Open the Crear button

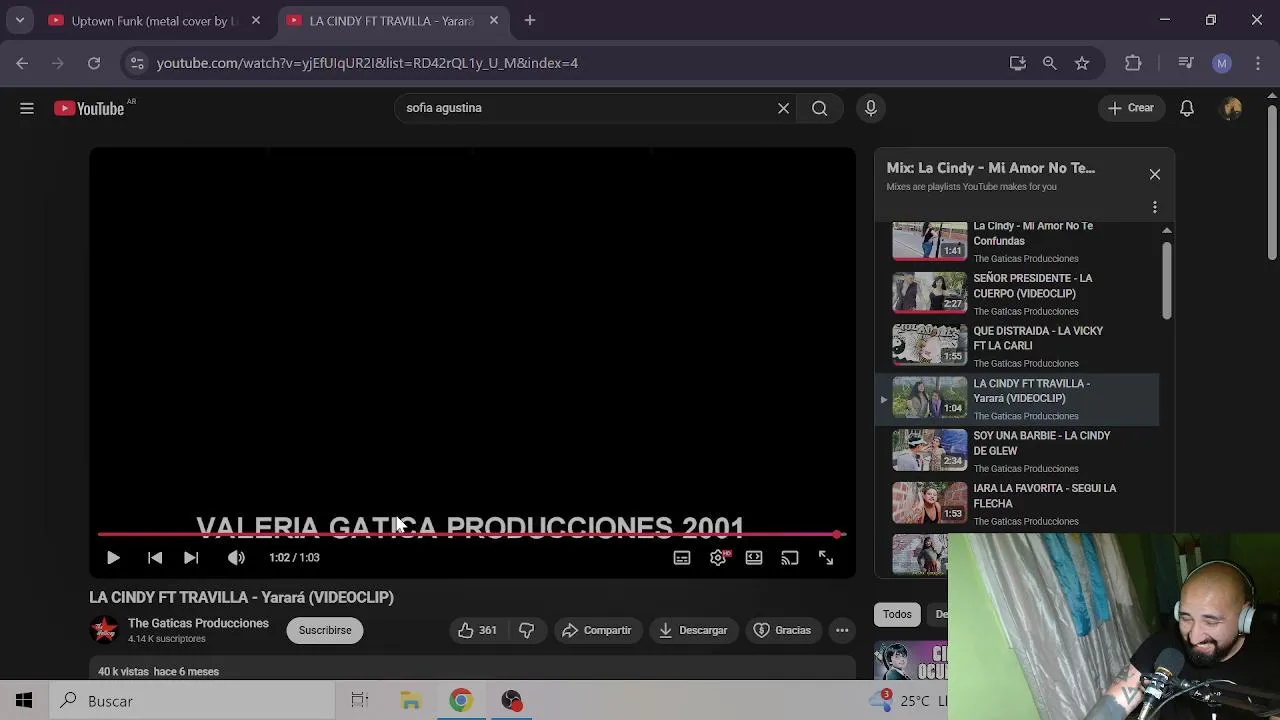click(x=1131, y=108)
